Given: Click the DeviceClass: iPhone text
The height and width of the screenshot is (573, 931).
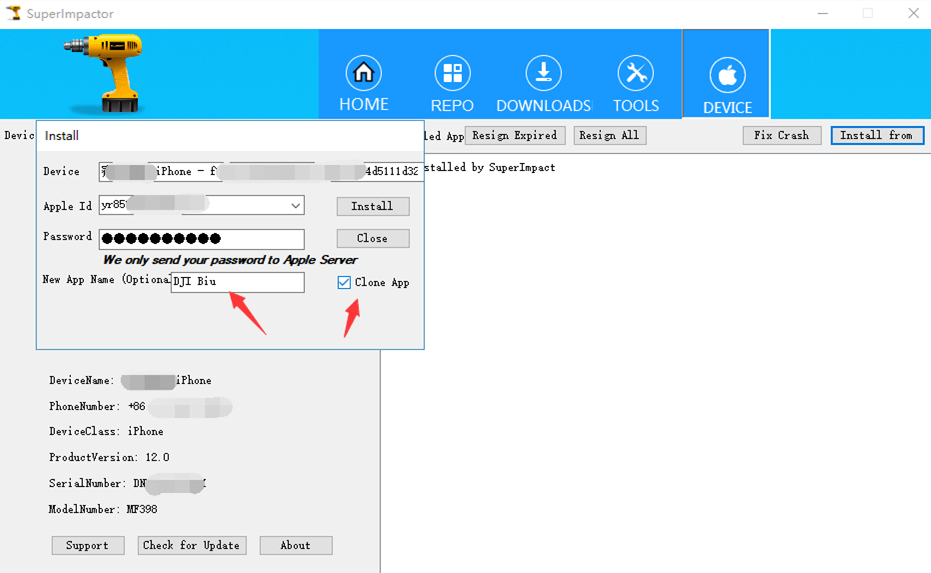Looking at the screenshot, I should [x=106, y=431].
